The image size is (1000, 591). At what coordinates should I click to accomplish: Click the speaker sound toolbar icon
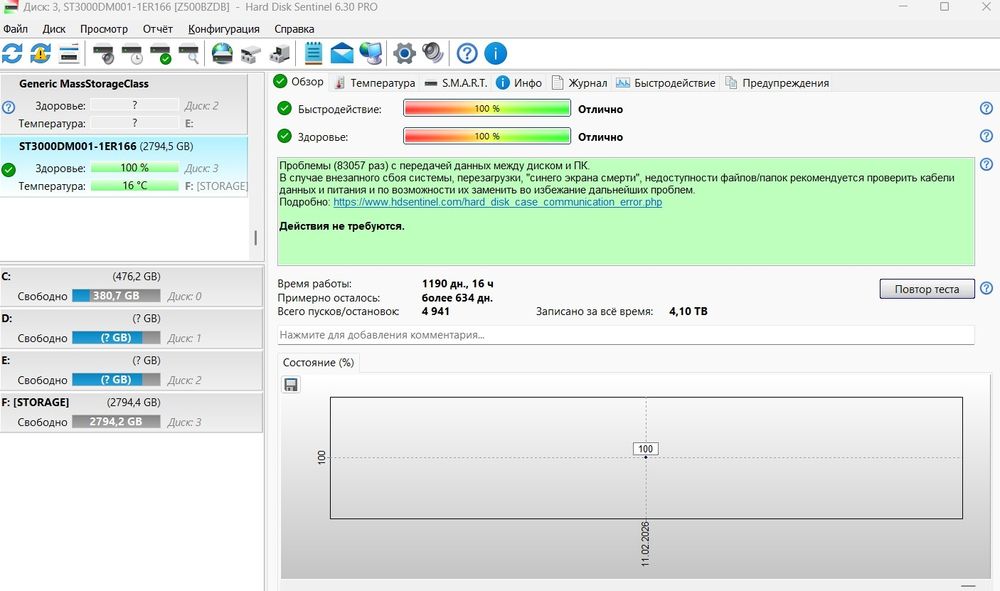[432, 54]
